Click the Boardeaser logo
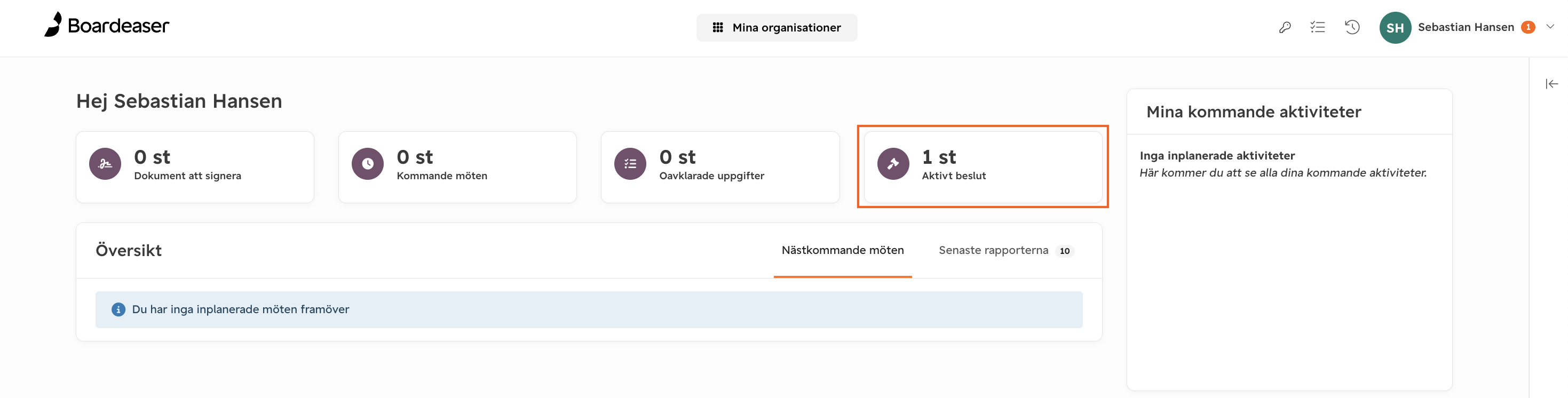The height and width of the screenshot is (398, 1568). (x=107, y=25)
